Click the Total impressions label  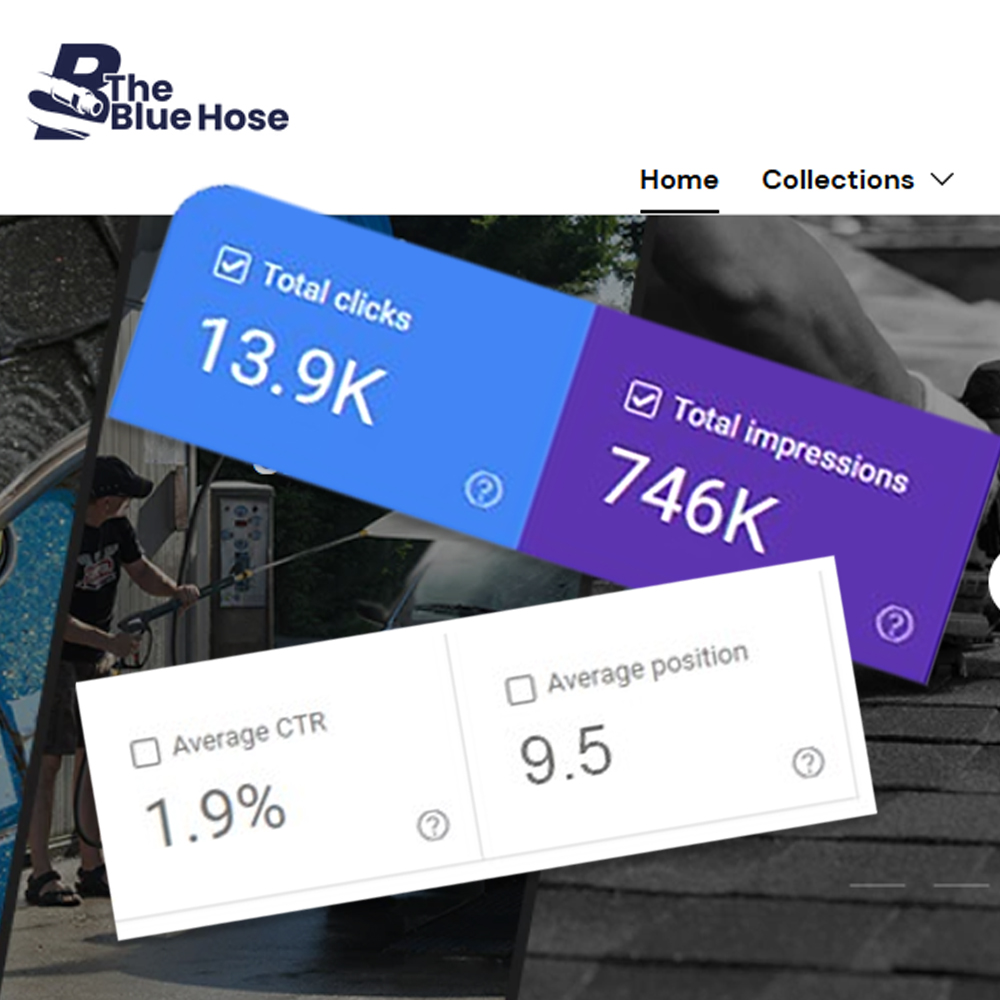(790, 445)
